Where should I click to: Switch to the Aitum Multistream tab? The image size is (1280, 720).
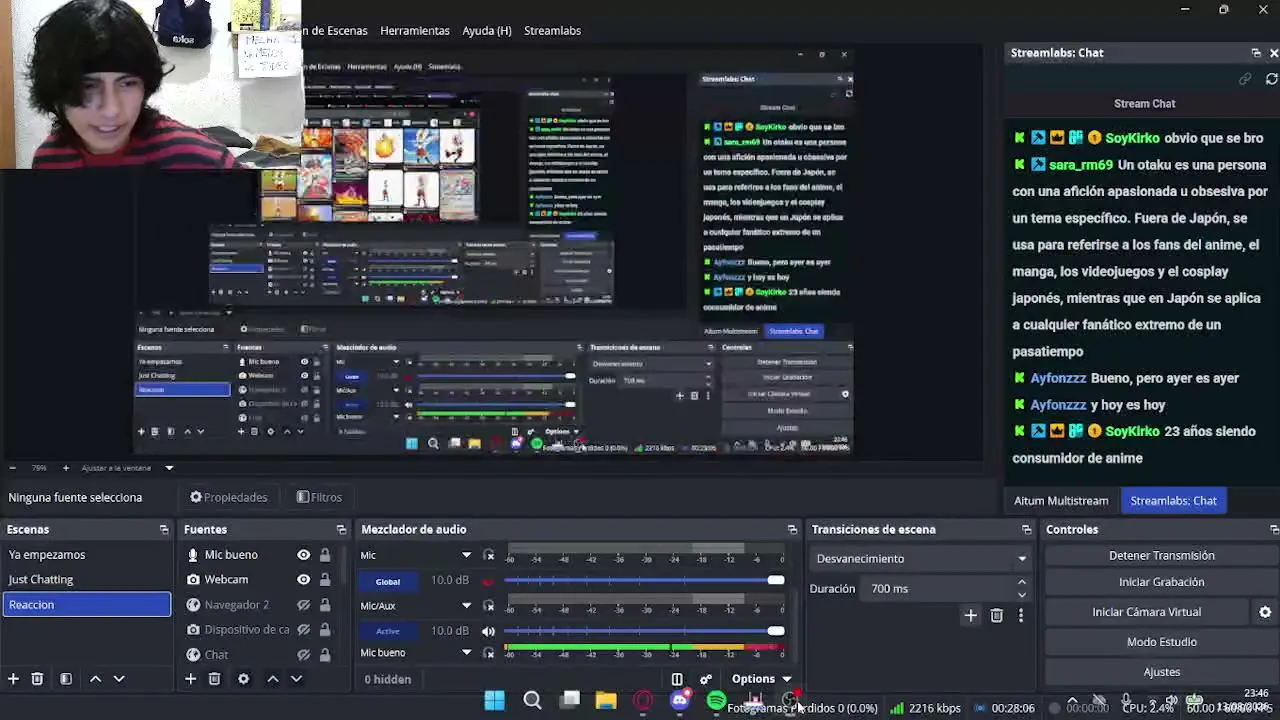[1061, 501]
